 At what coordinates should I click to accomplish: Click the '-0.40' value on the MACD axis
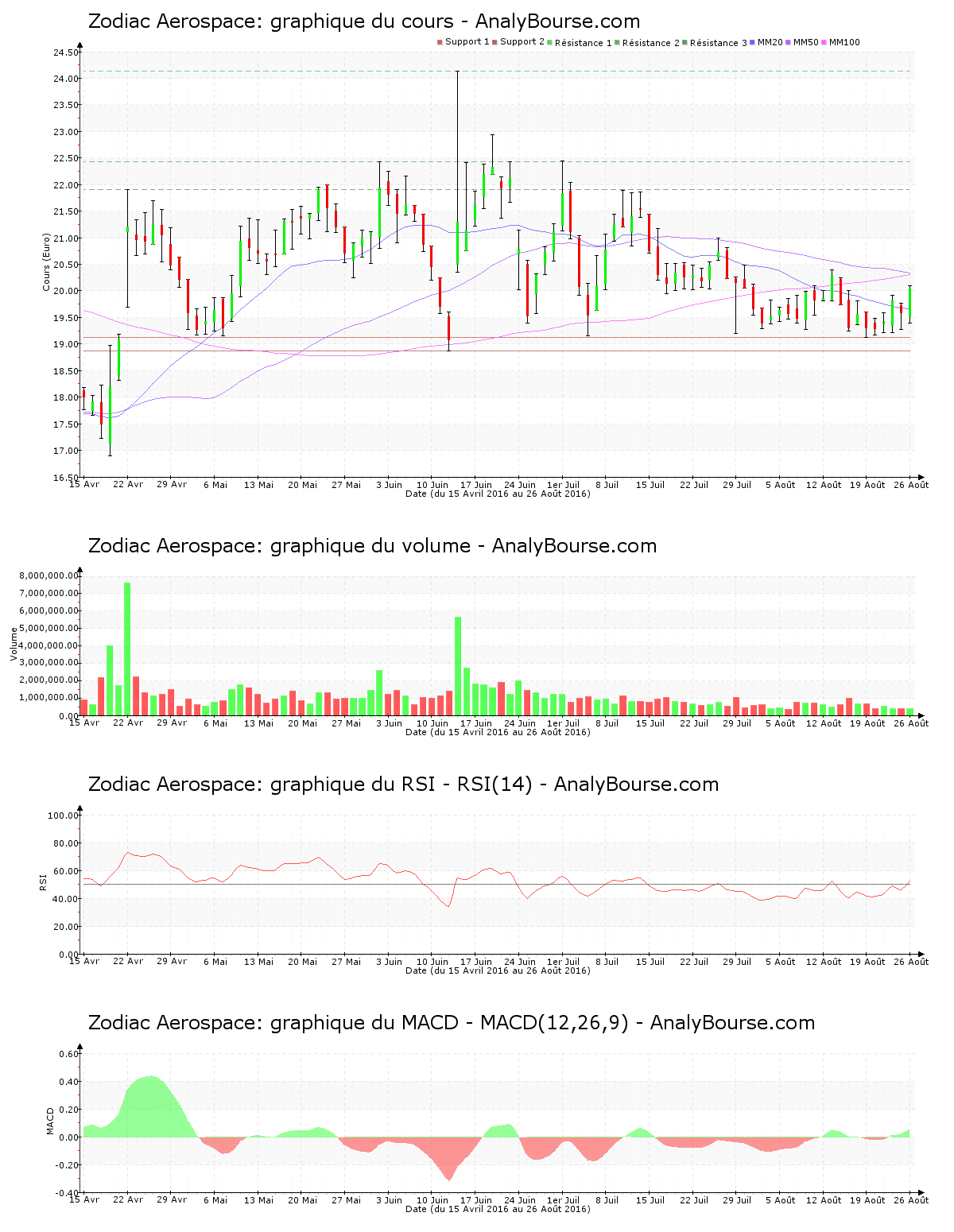[x=68, y=1193]
